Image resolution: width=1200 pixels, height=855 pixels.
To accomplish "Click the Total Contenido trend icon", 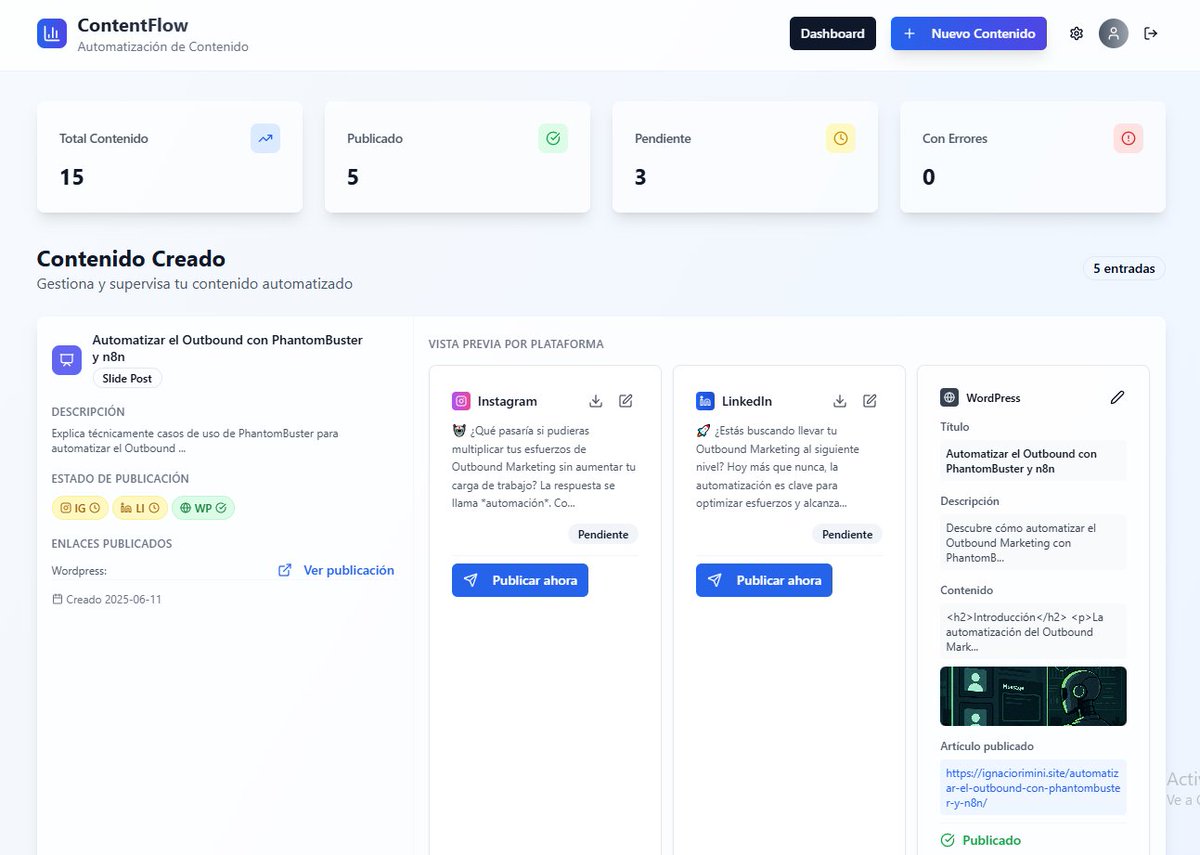I will point(265,138).
